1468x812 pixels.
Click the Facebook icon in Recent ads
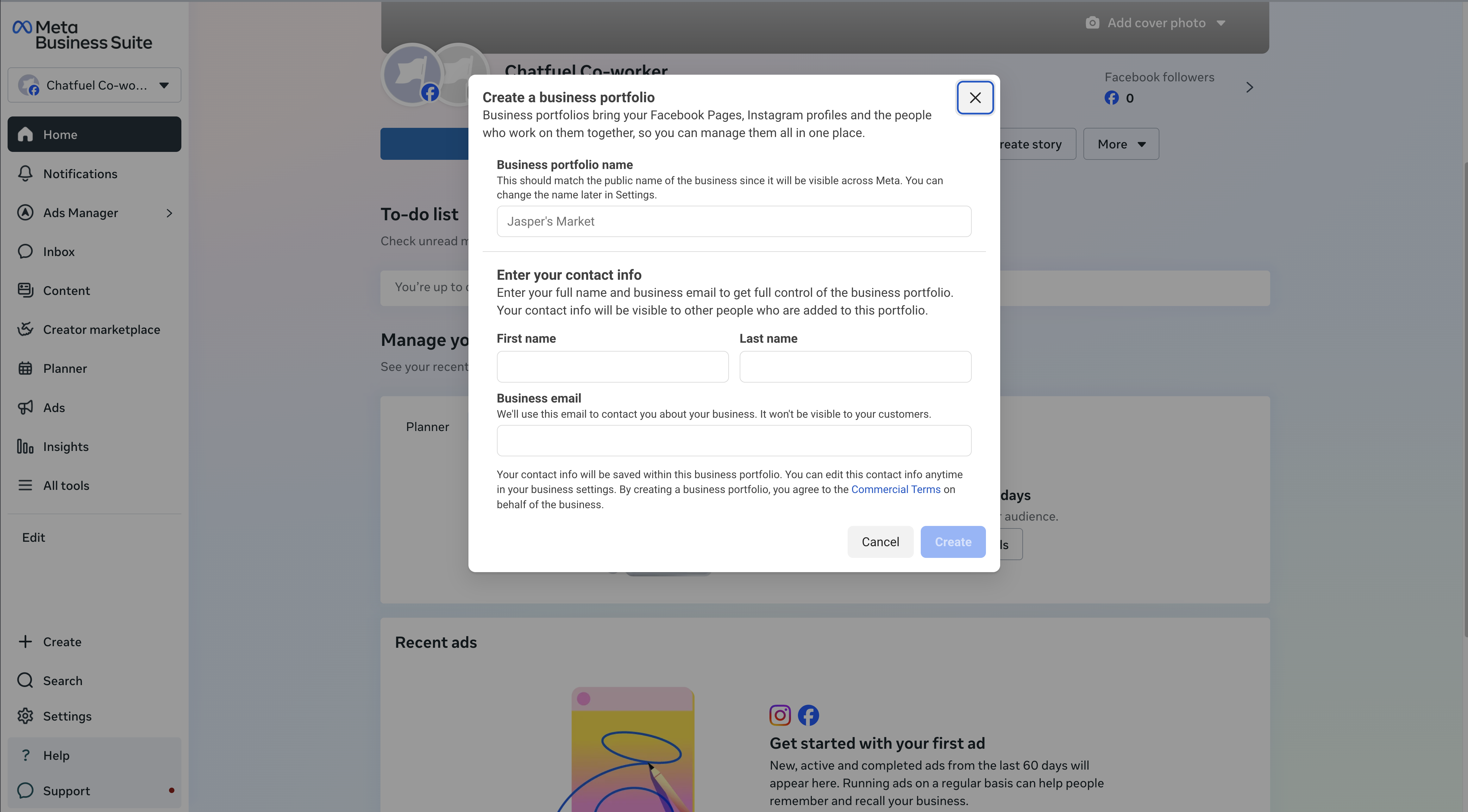808,715
